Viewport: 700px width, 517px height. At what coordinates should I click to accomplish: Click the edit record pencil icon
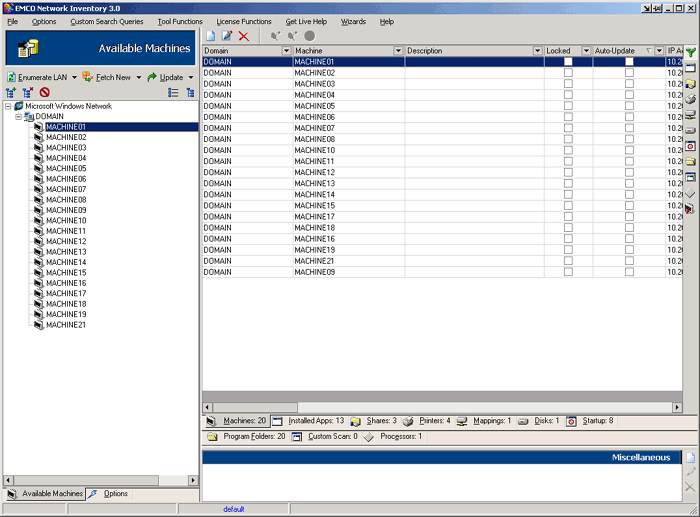(227, 36)
